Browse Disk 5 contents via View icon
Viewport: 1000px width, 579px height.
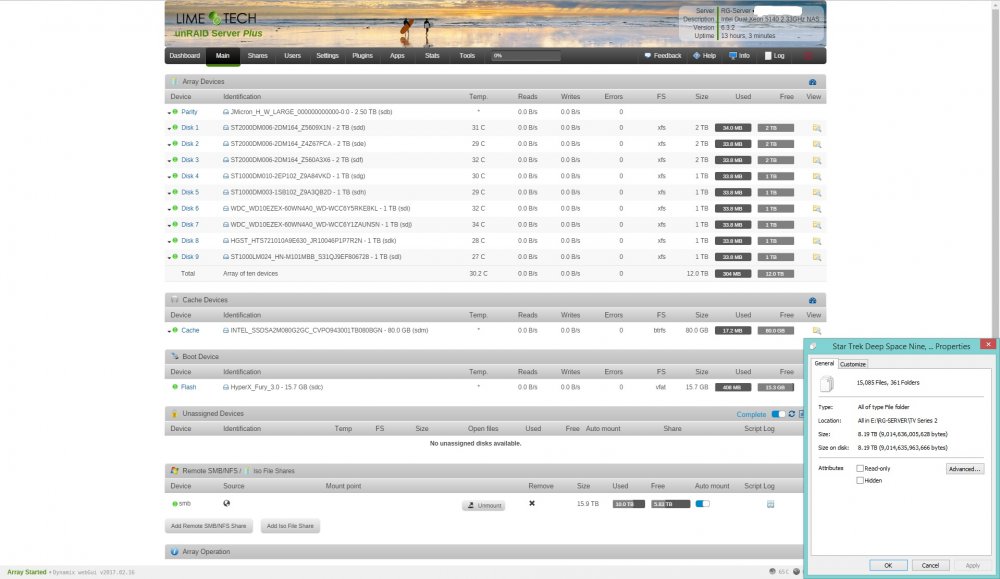click(x=816, y=193)
